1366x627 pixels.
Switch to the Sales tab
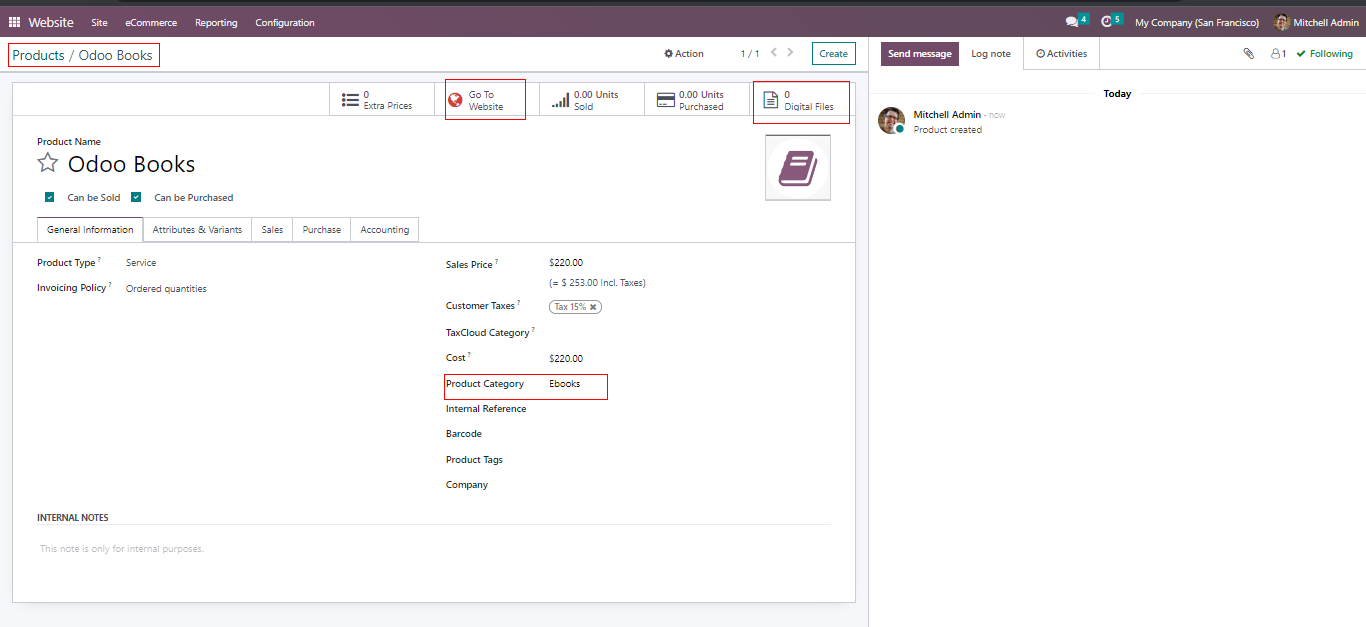(272, 229)
